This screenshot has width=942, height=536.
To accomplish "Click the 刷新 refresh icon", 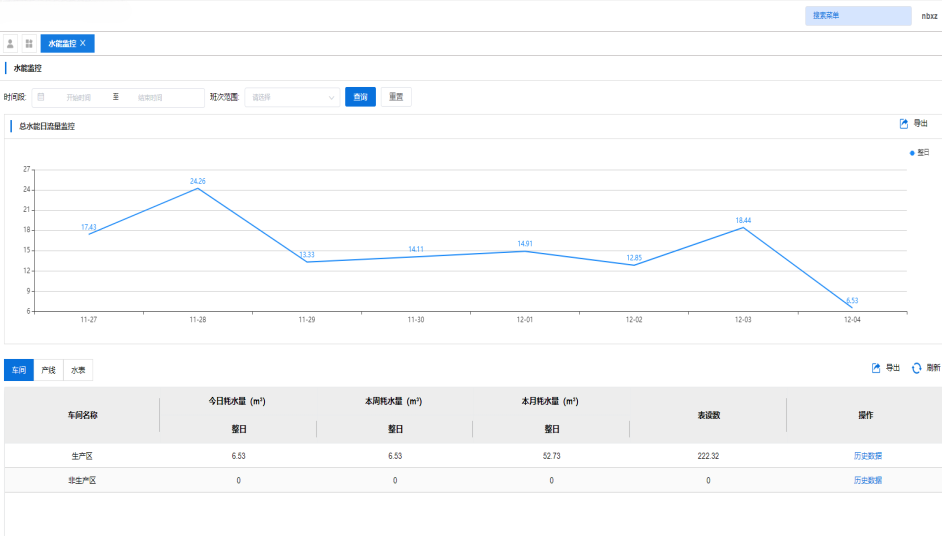I will (916, 368).
